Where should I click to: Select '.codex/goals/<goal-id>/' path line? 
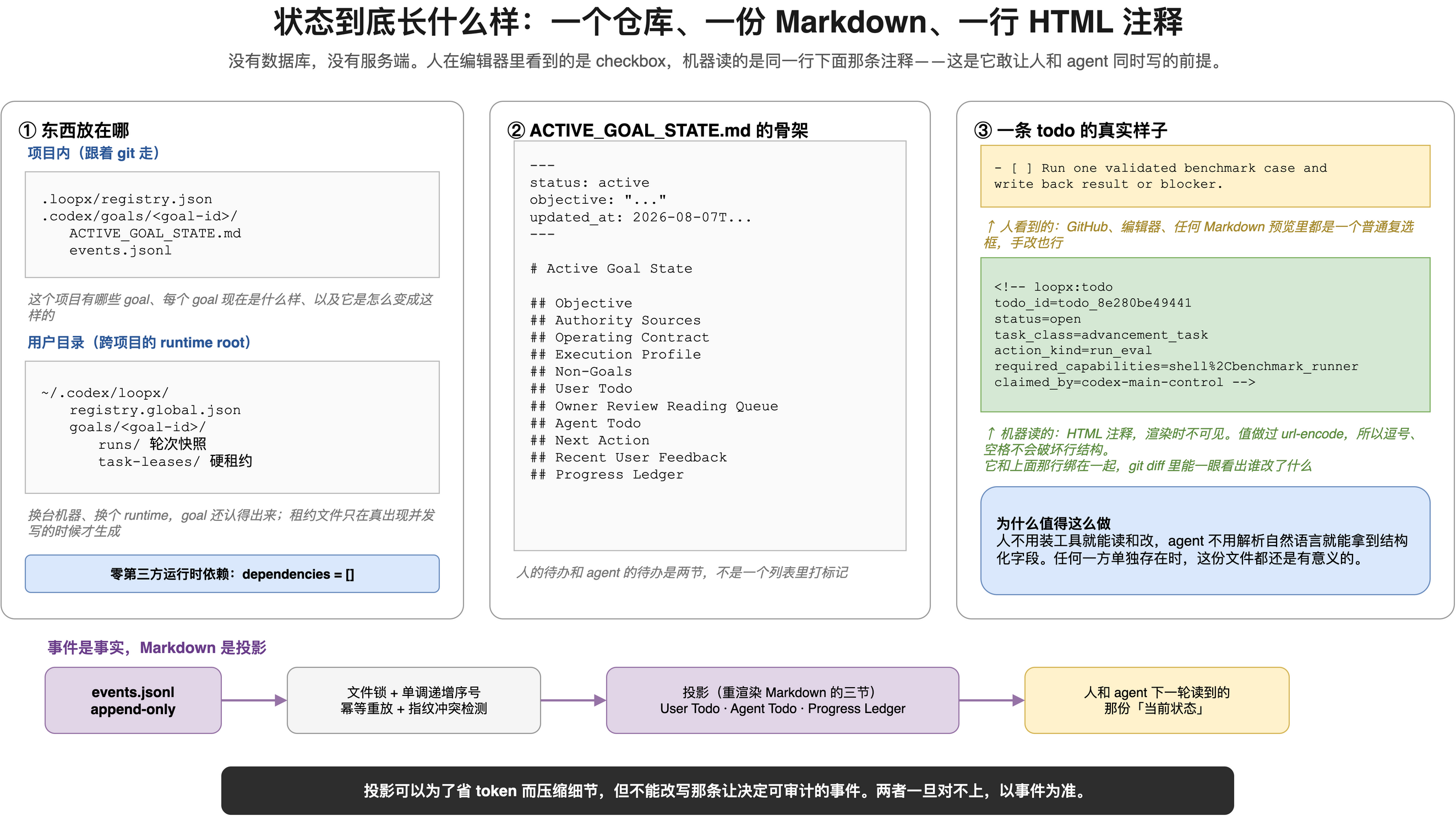(x=139, y=216)
